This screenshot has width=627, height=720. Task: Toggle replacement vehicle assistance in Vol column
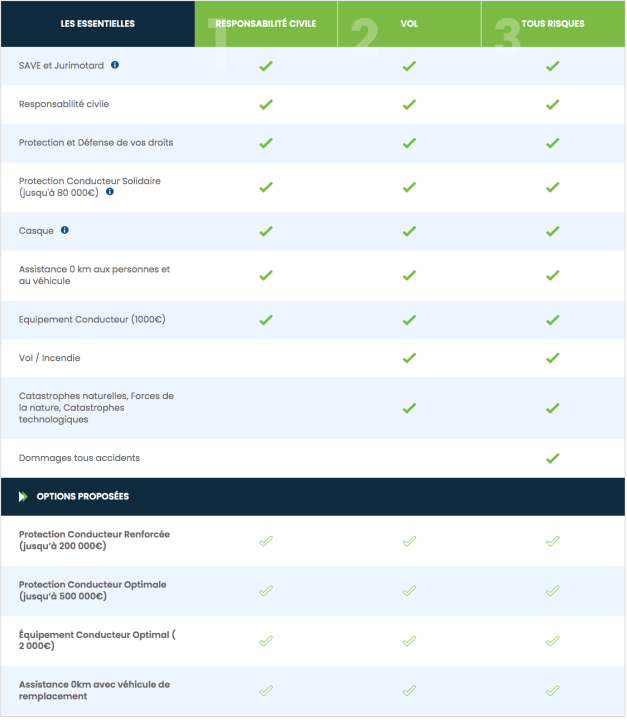tap(409, 690)
